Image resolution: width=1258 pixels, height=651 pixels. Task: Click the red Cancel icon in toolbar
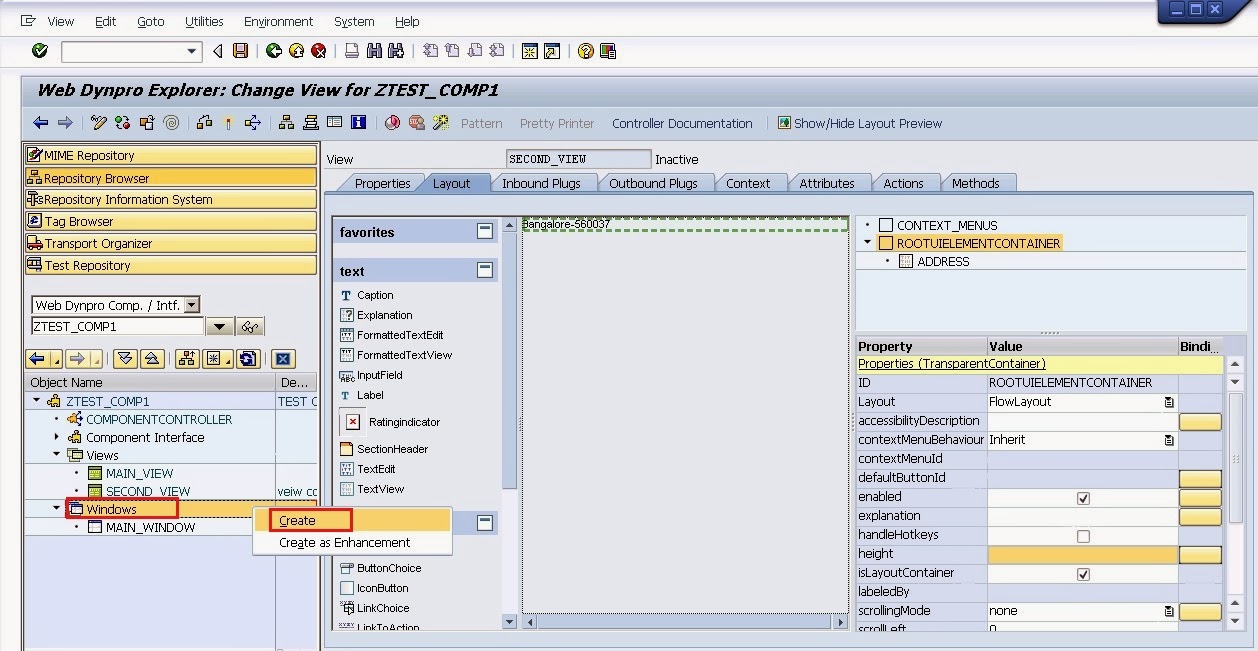(x=319, y=51)
